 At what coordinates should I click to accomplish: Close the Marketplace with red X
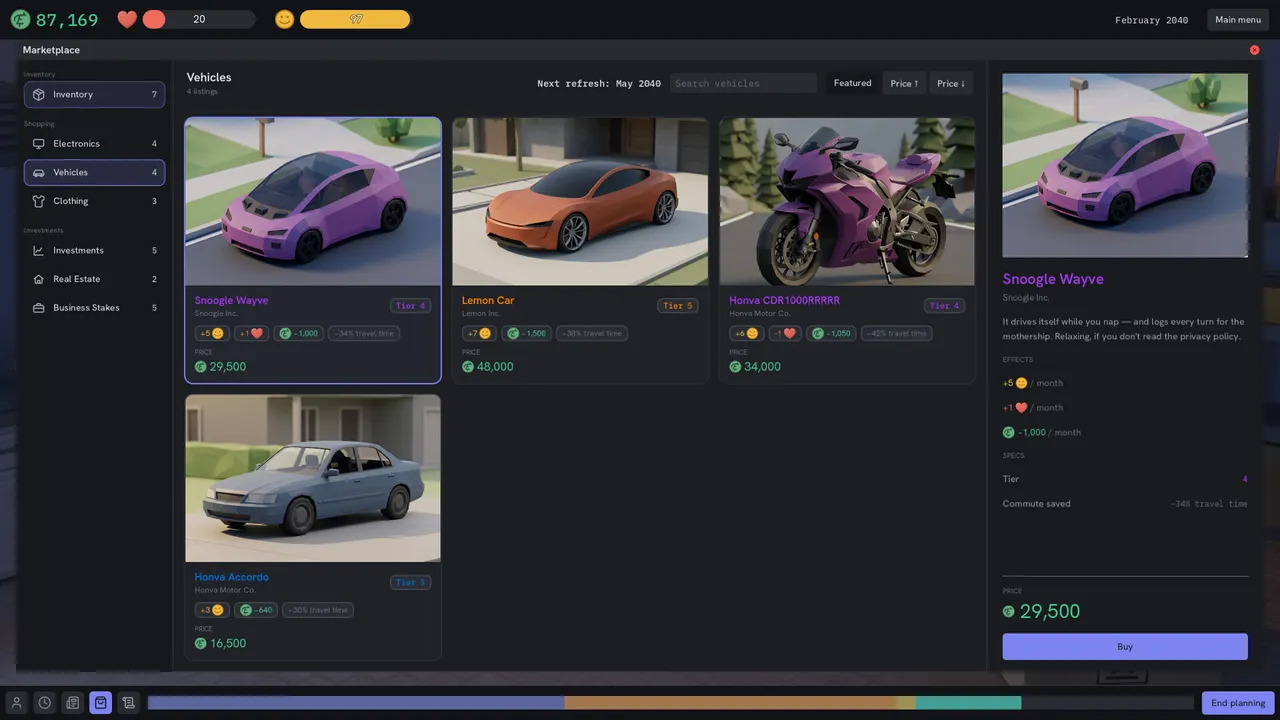click(x=1254, y=50)
